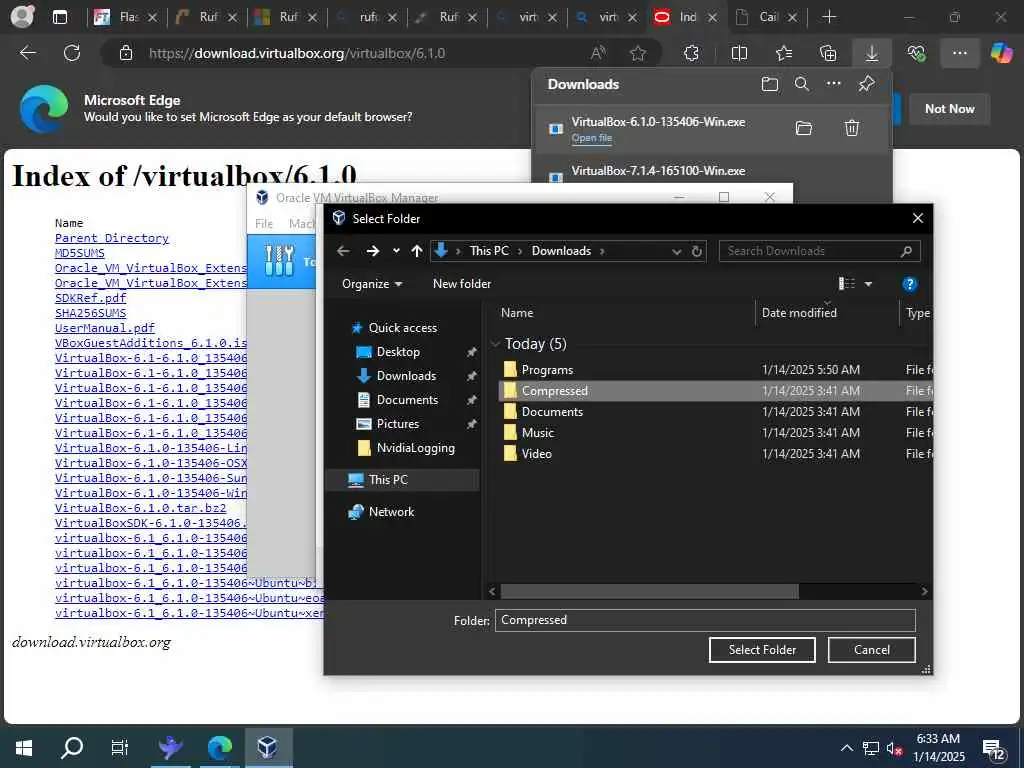Expand address path history dropdown

(677, 251)
